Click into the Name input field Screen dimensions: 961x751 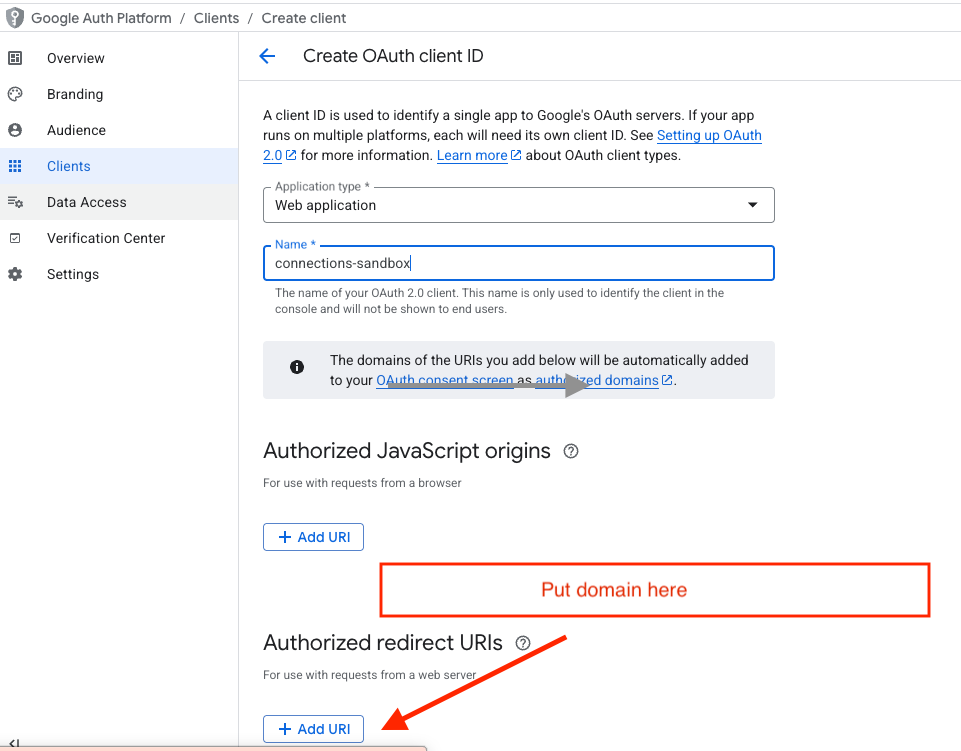pyautogui.click(x=518, y=264)
